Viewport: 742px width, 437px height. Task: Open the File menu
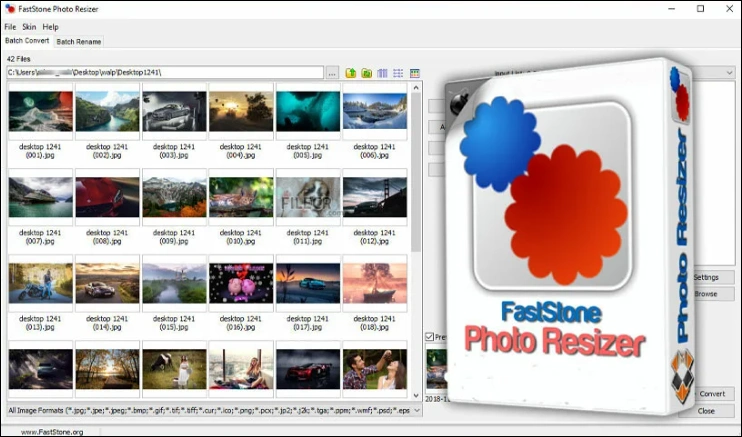coord(10,27)
